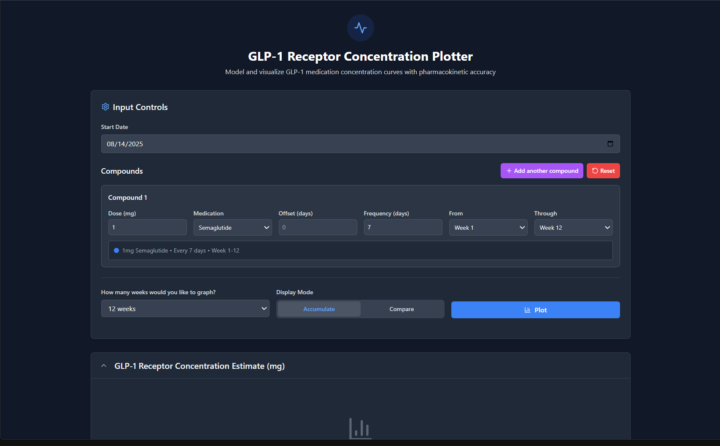The image size is (720, 446).
Task: Click the Input Controls gear icon
Action: pos(105,107)
